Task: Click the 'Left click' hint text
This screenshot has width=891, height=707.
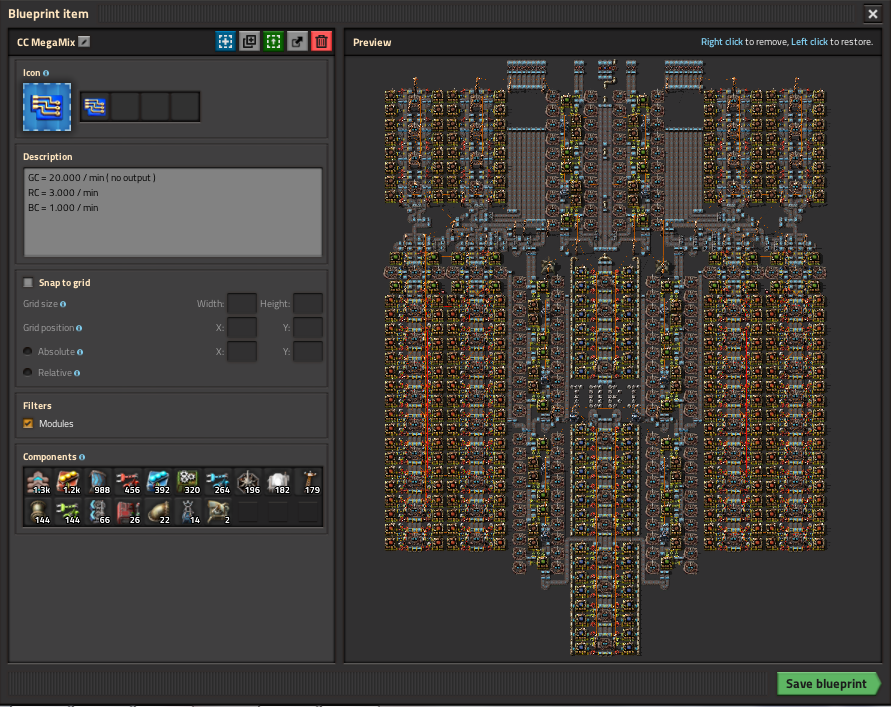Action: (809, 42)
